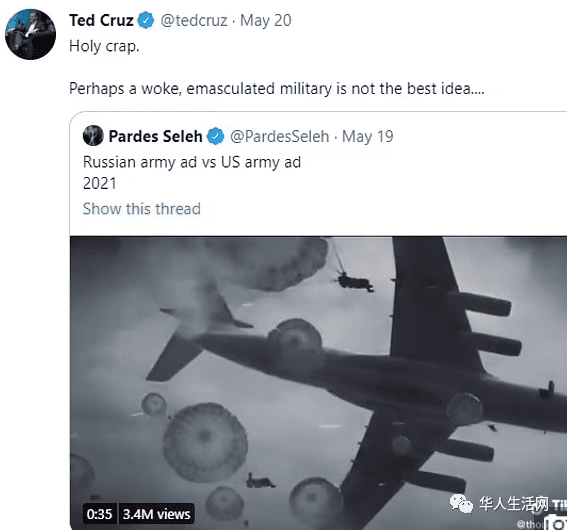567x530 pixels.
Task: Click the WeChat logo watermark
Action: (x=461, y=504)
